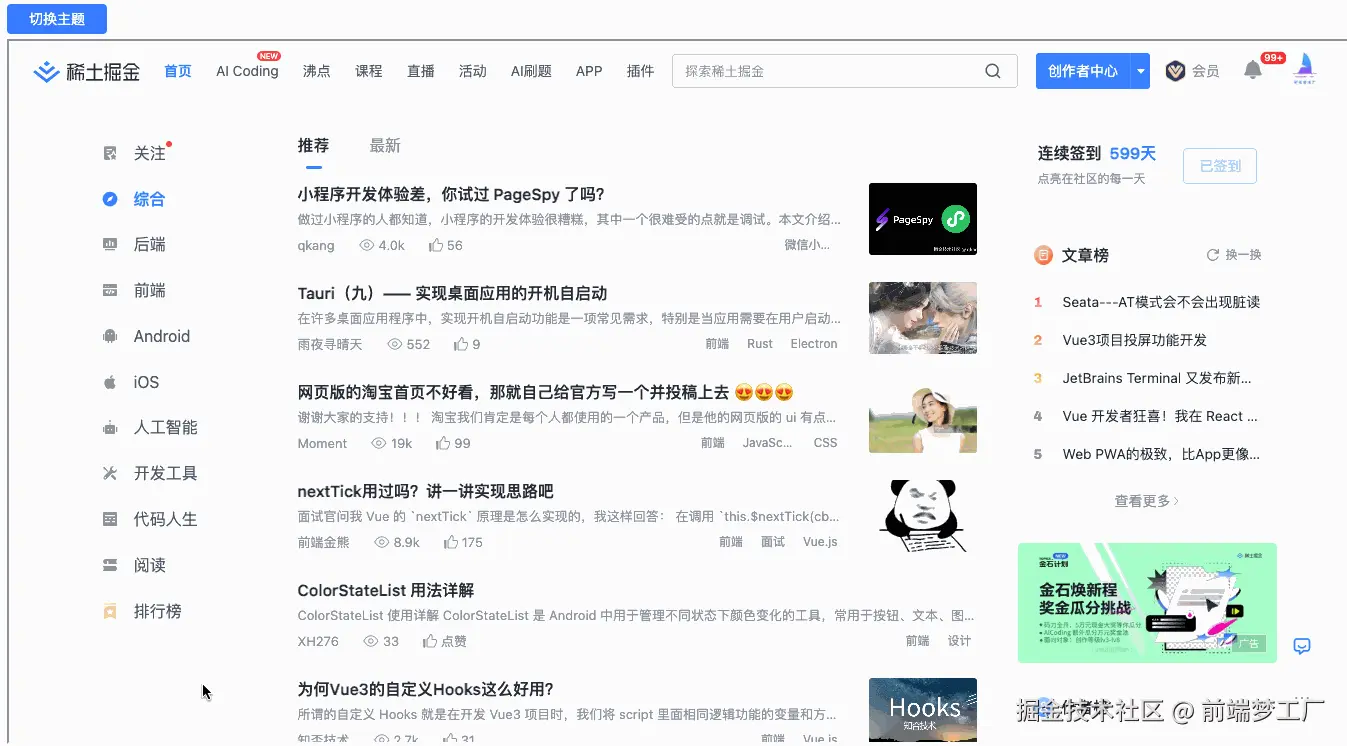
Task: Select the 代码人生 sidebar icon
Action: (x=110, y=519)
